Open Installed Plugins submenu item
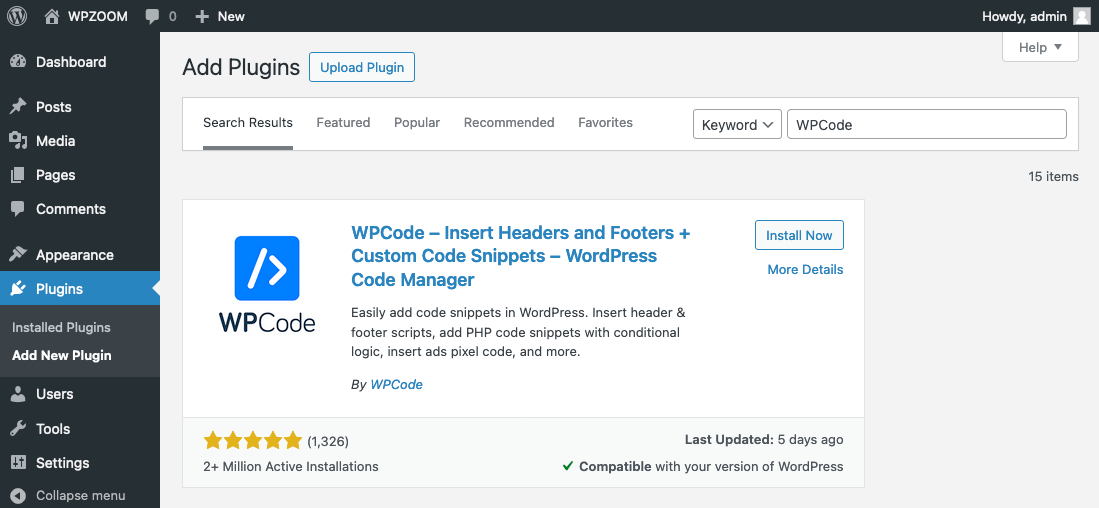Screen dimensions: 1099x508 click(61, 327)
